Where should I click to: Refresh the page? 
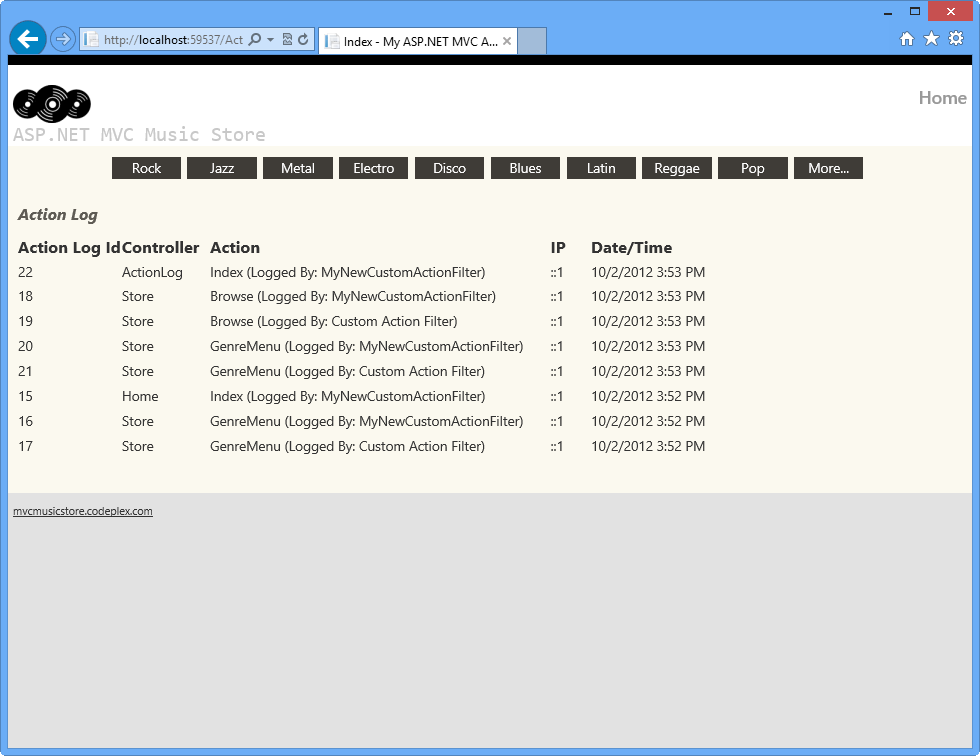[304, 38]
